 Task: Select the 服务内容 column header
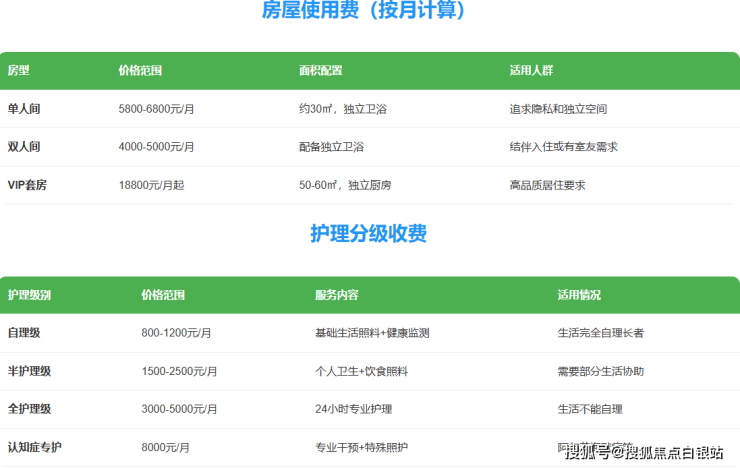pos(337,295)
